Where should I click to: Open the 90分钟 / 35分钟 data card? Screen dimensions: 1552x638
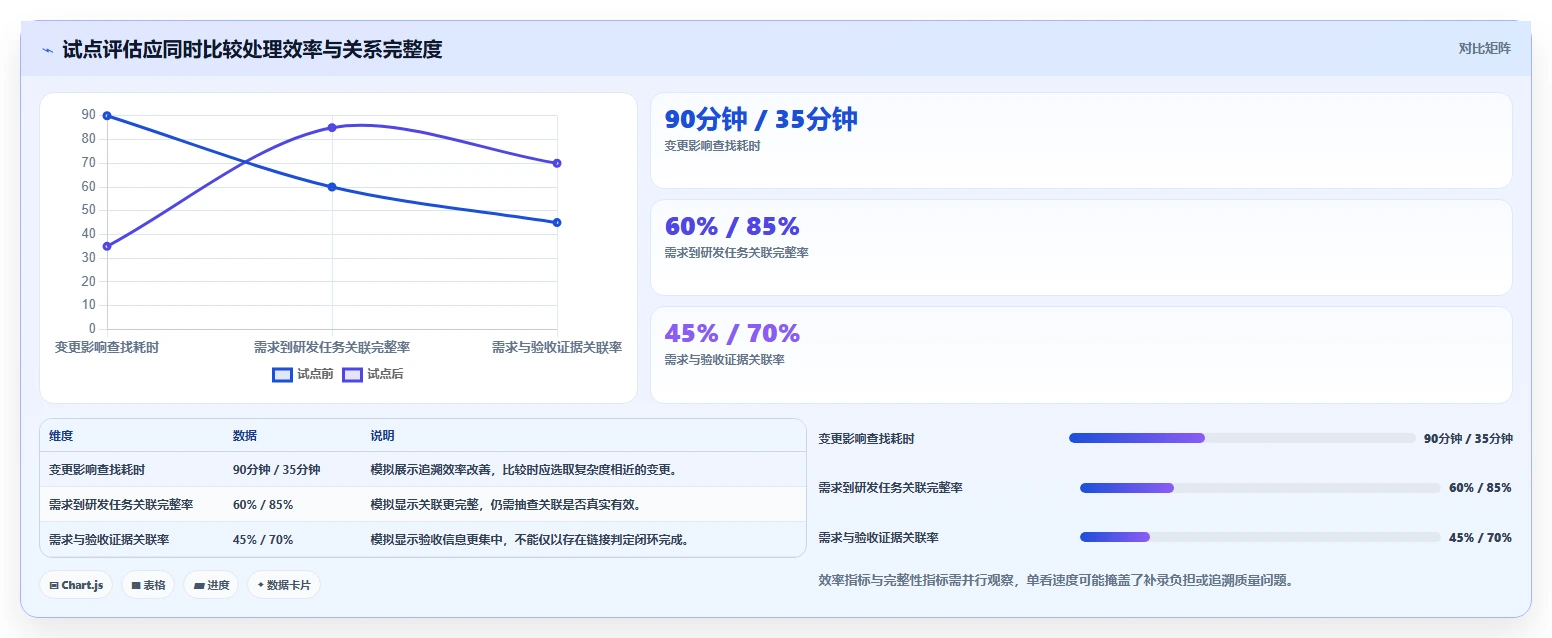[1081, 140]
